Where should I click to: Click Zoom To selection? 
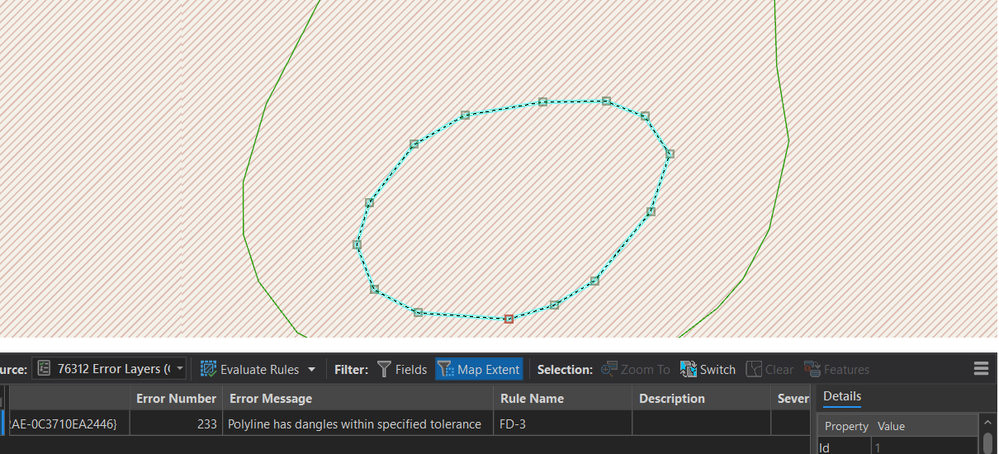pyautogui.click(x=635, y=369)
